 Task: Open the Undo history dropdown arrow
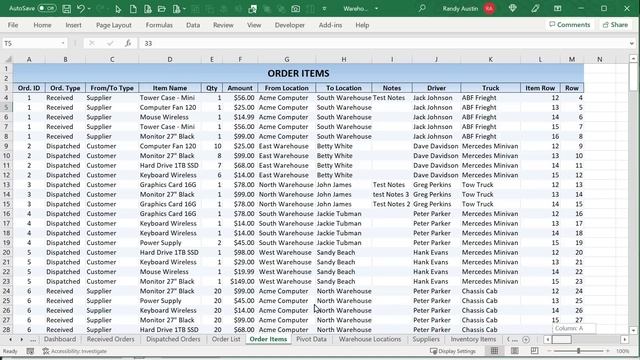tap(89, 9)
